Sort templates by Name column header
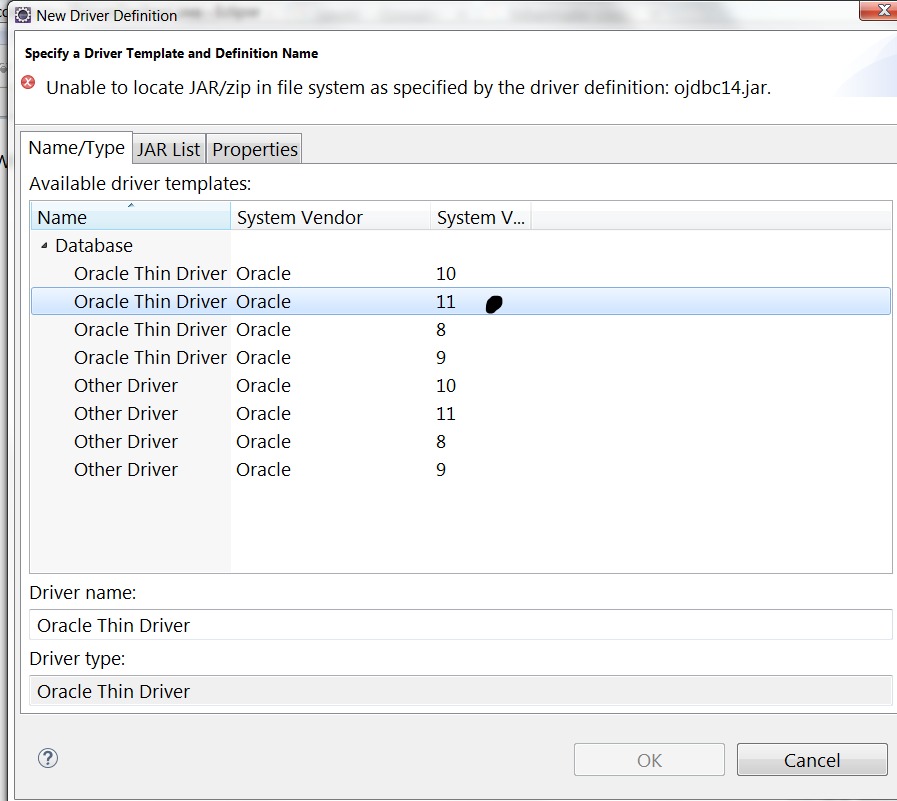 click(130, 217)
